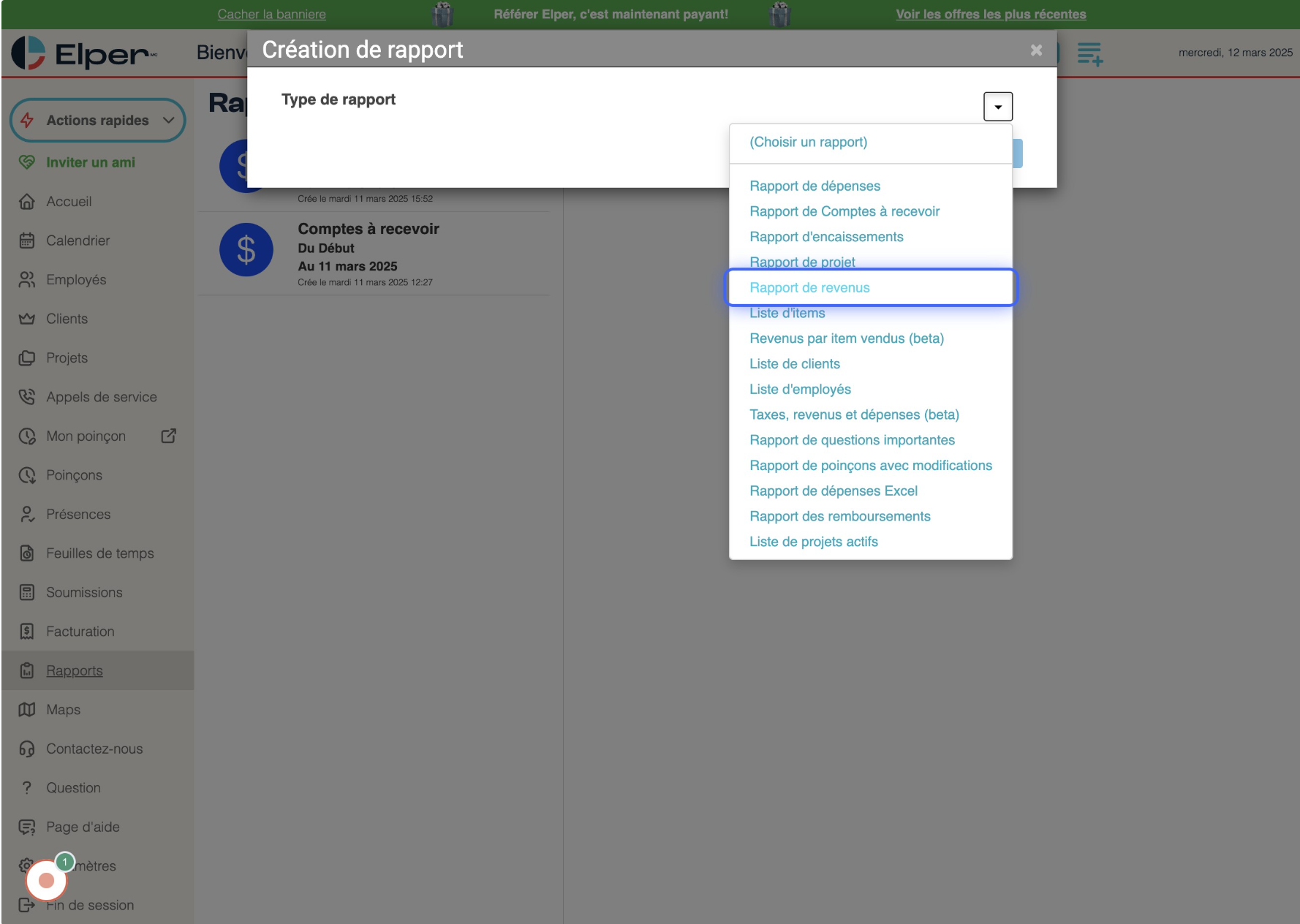Screen dimensions: 1300x924
Task: Click the red record notification bubble
Action: pyautogui.click(x=46, y=880)
